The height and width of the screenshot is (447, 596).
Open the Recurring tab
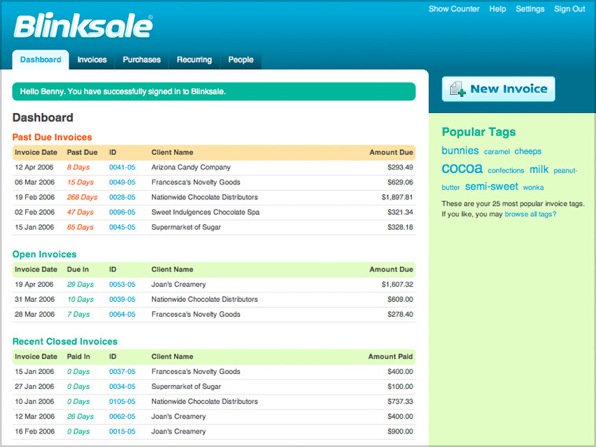click(x=194, y=60)
